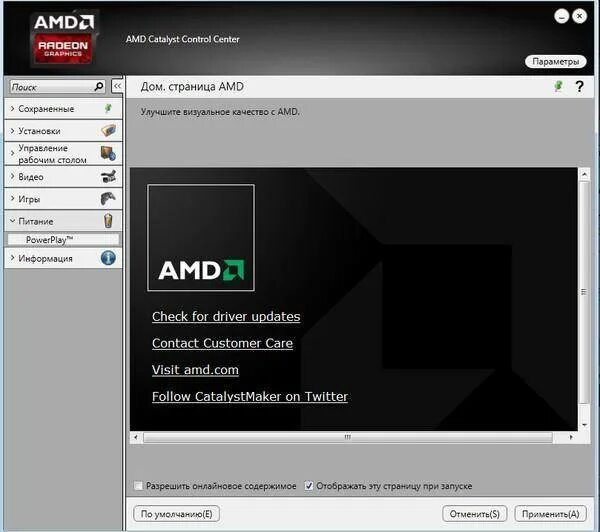Expand the Игры section chevron

pyautogui.click(x=12, y=199)
